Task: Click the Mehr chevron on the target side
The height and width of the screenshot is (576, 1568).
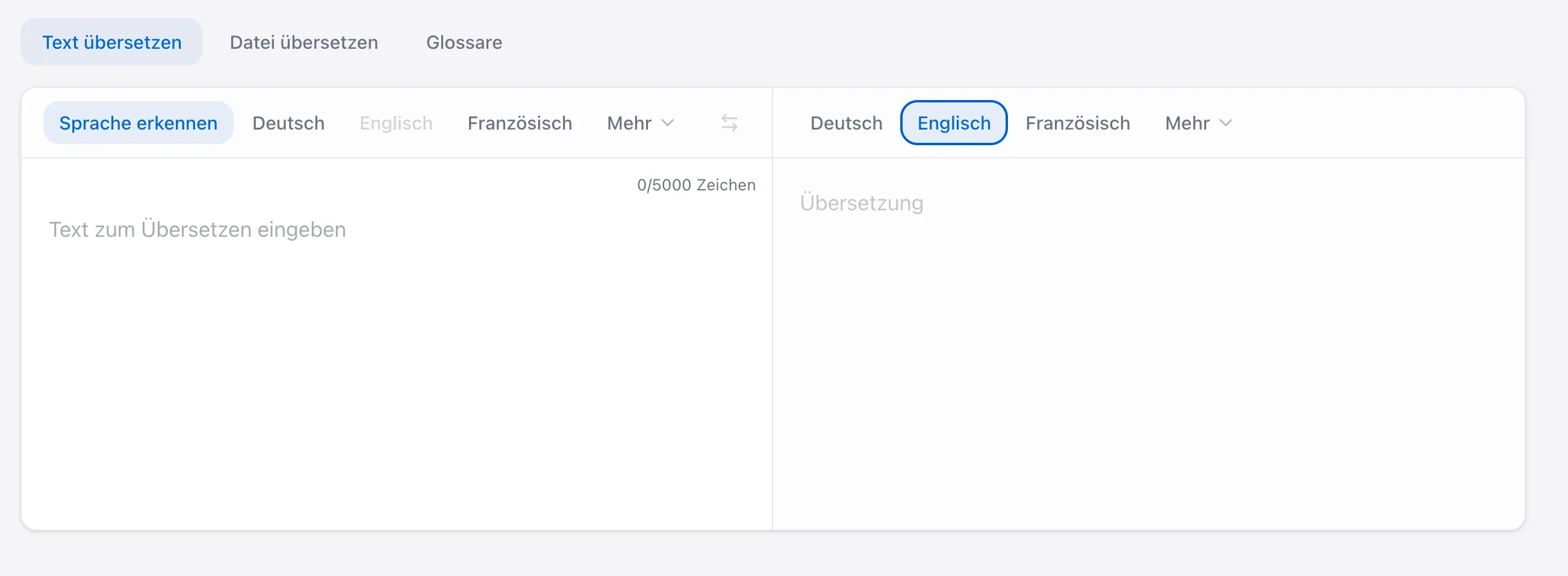Action: (x=1227, y=123)
